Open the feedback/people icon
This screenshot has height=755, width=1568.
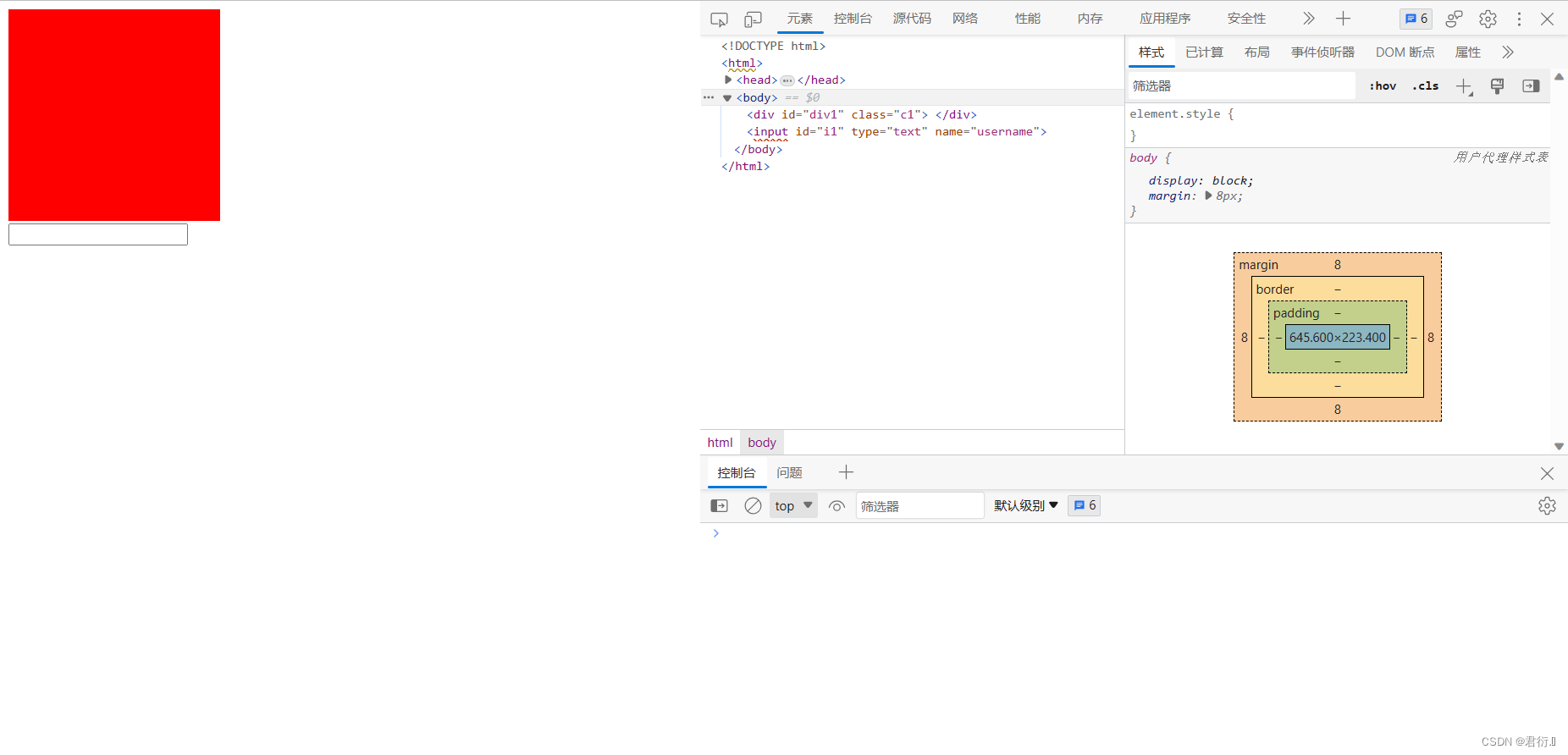click(x=1454, y=19)
